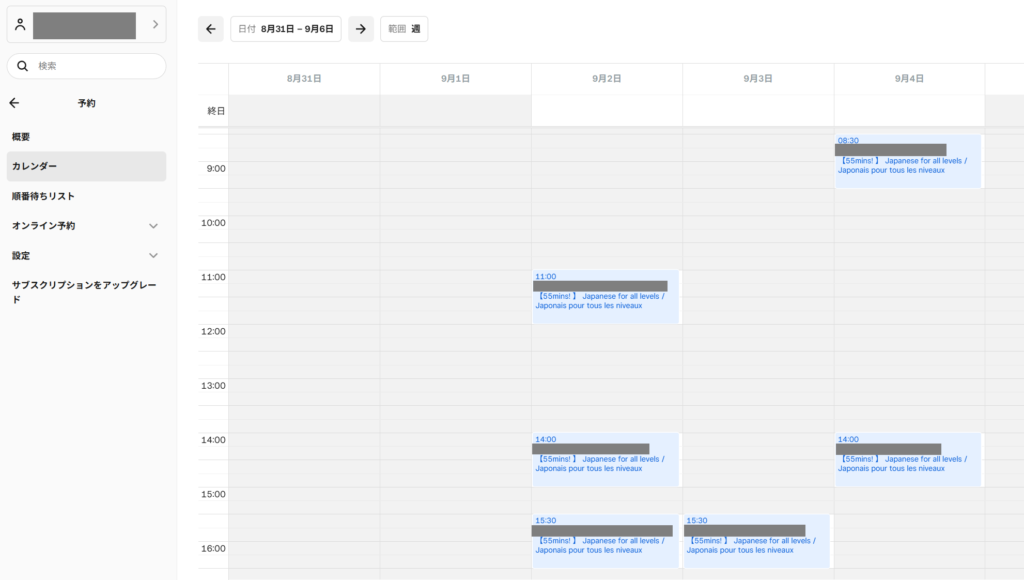Open the 14:00 booking on 9月4日
Viewport: 1024px width, 580px height.
click(908, 460)
